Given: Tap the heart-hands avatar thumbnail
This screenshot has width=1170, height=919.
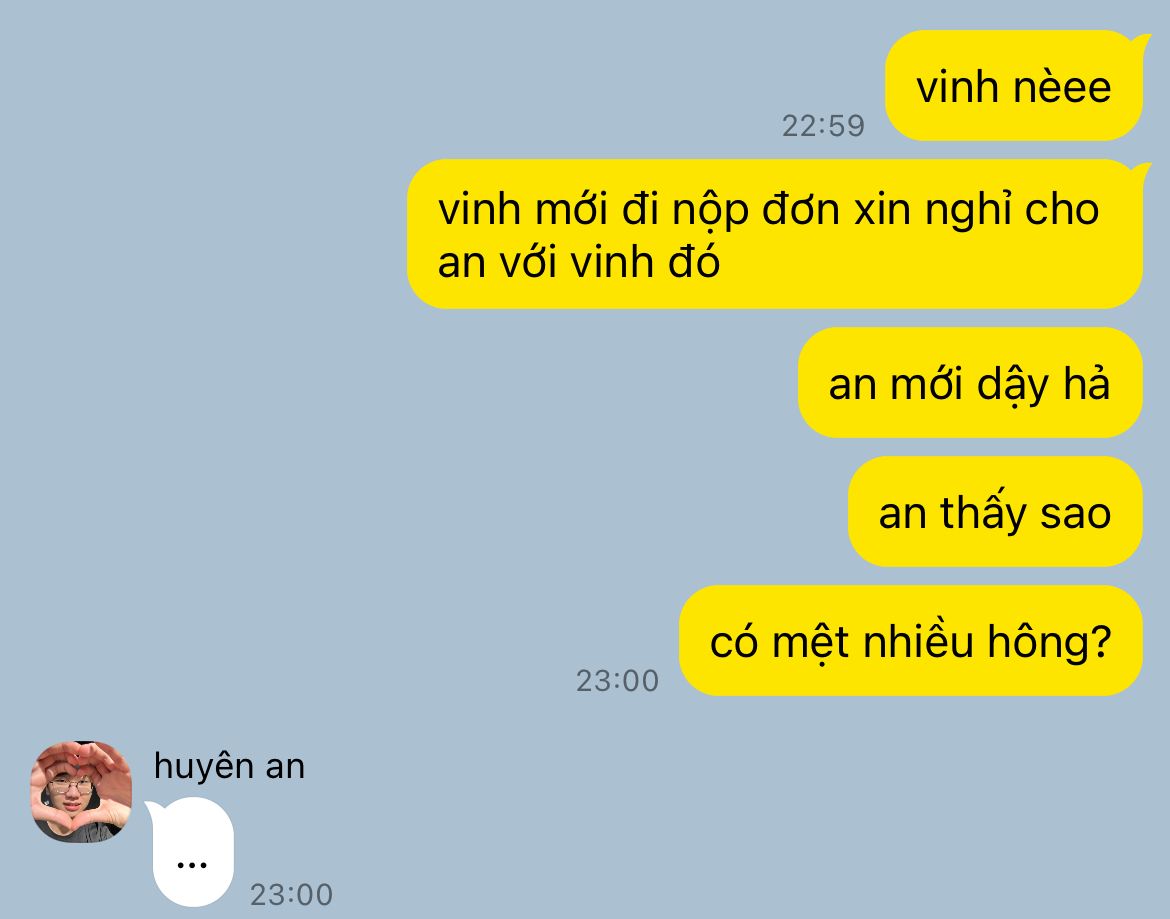Looking at the screenshot, I should pos(81,791).
